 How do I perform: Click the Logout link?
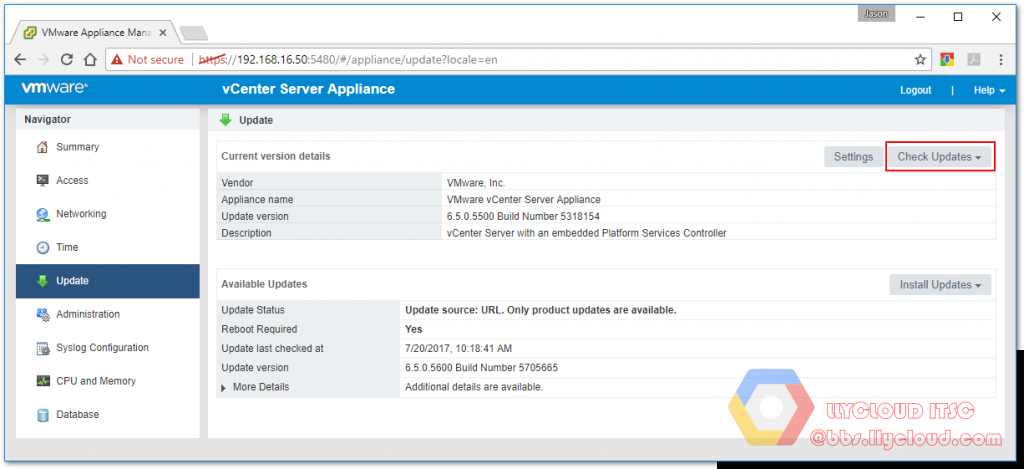click(x=916, y=90)
